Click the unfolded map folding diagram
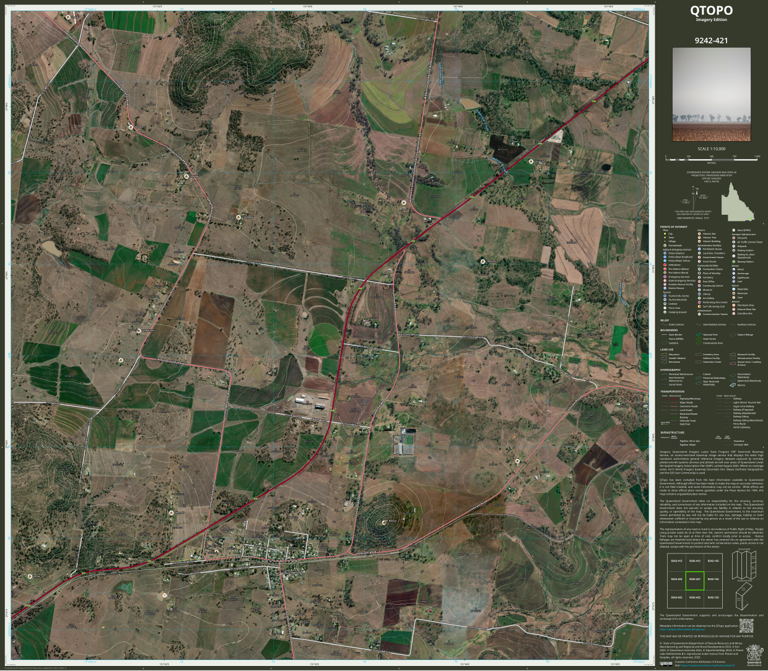The width and height of the screenshot is (768, 671). pyautogui.click(x=744, y=566)
